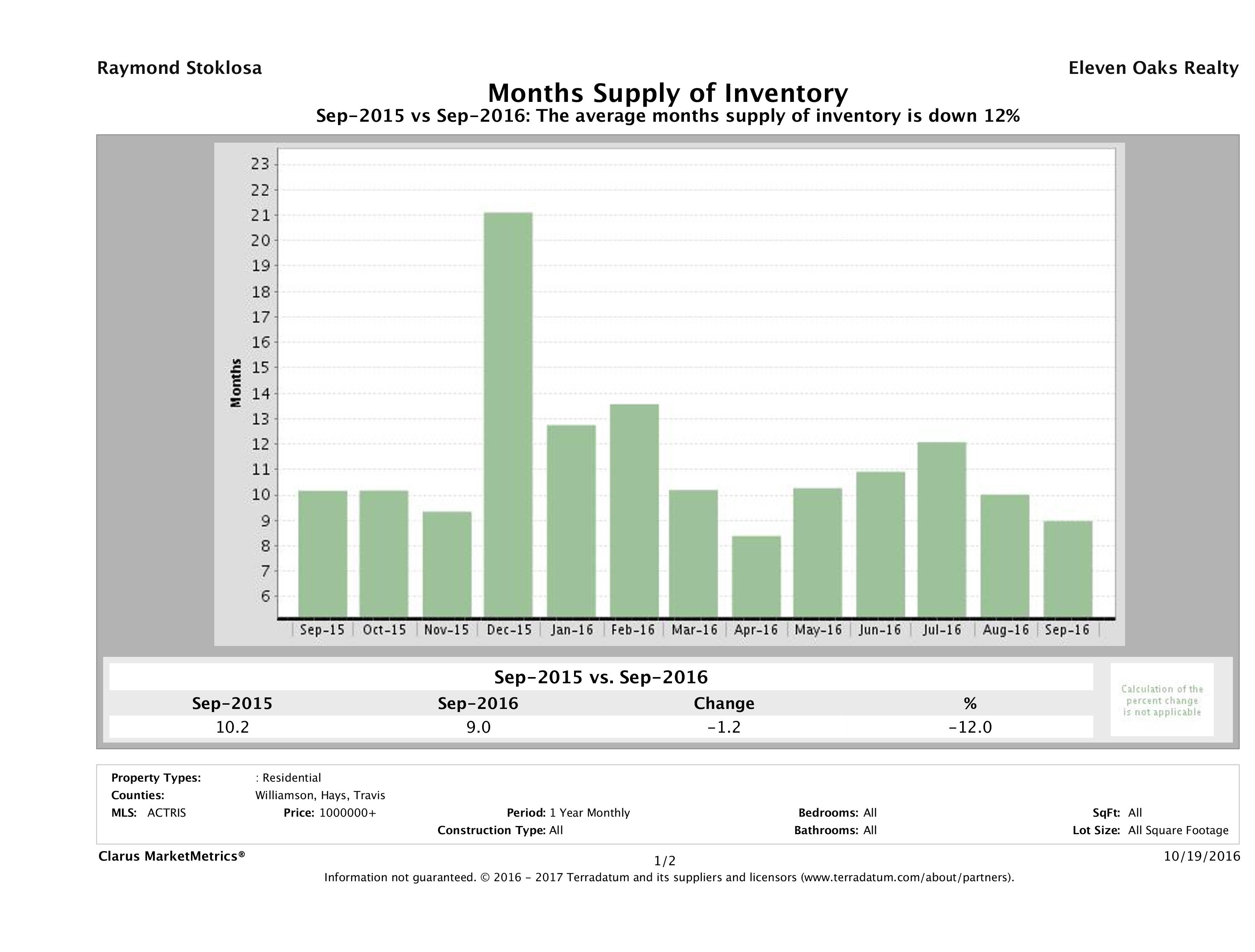Click the Sep-2015 value 10.2
The width and height of the screenshot is (1255, 952).
[x=232, y=727]
